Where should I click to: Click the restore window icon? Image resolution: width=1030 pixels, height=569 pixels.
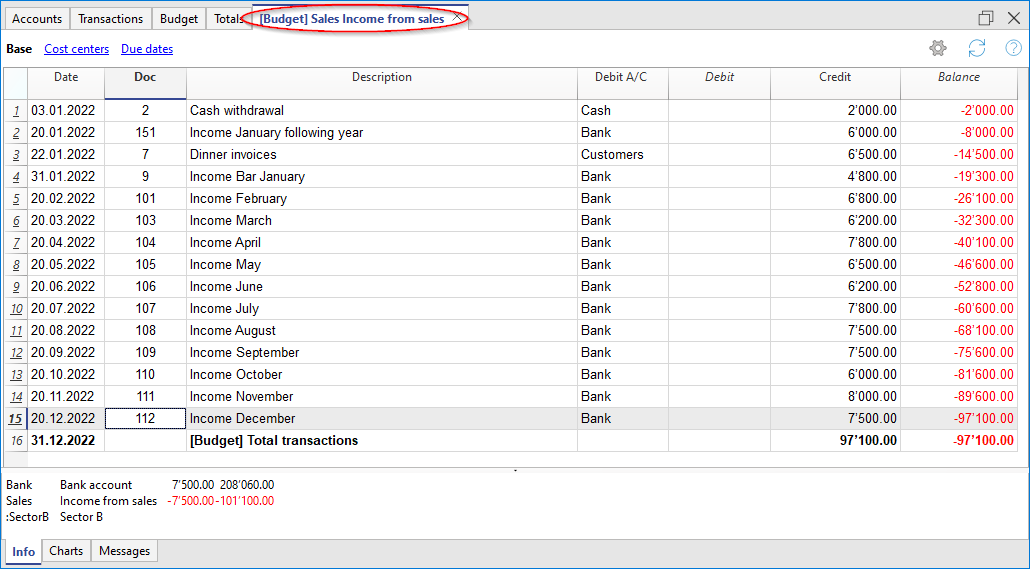986,18
